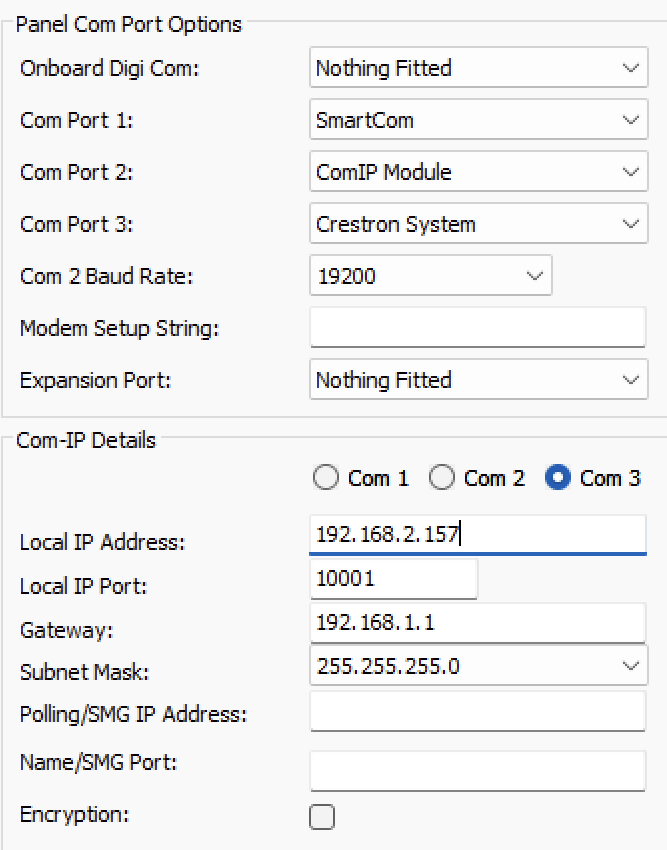Expand the Com Port 1 SmartCom dropdown
Image resolution: width=667 pixels, height=850 pixels.
click(x=477, y=120)
